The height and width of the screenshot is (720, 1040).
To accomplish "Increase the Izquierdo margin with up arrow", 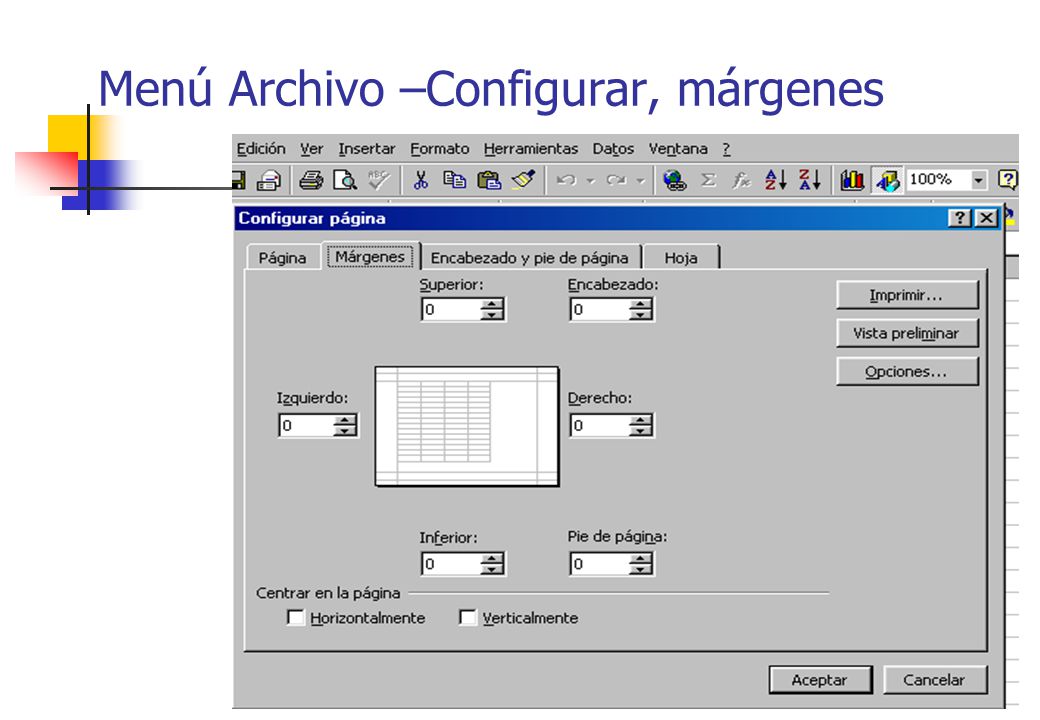I will pos(345,420).
